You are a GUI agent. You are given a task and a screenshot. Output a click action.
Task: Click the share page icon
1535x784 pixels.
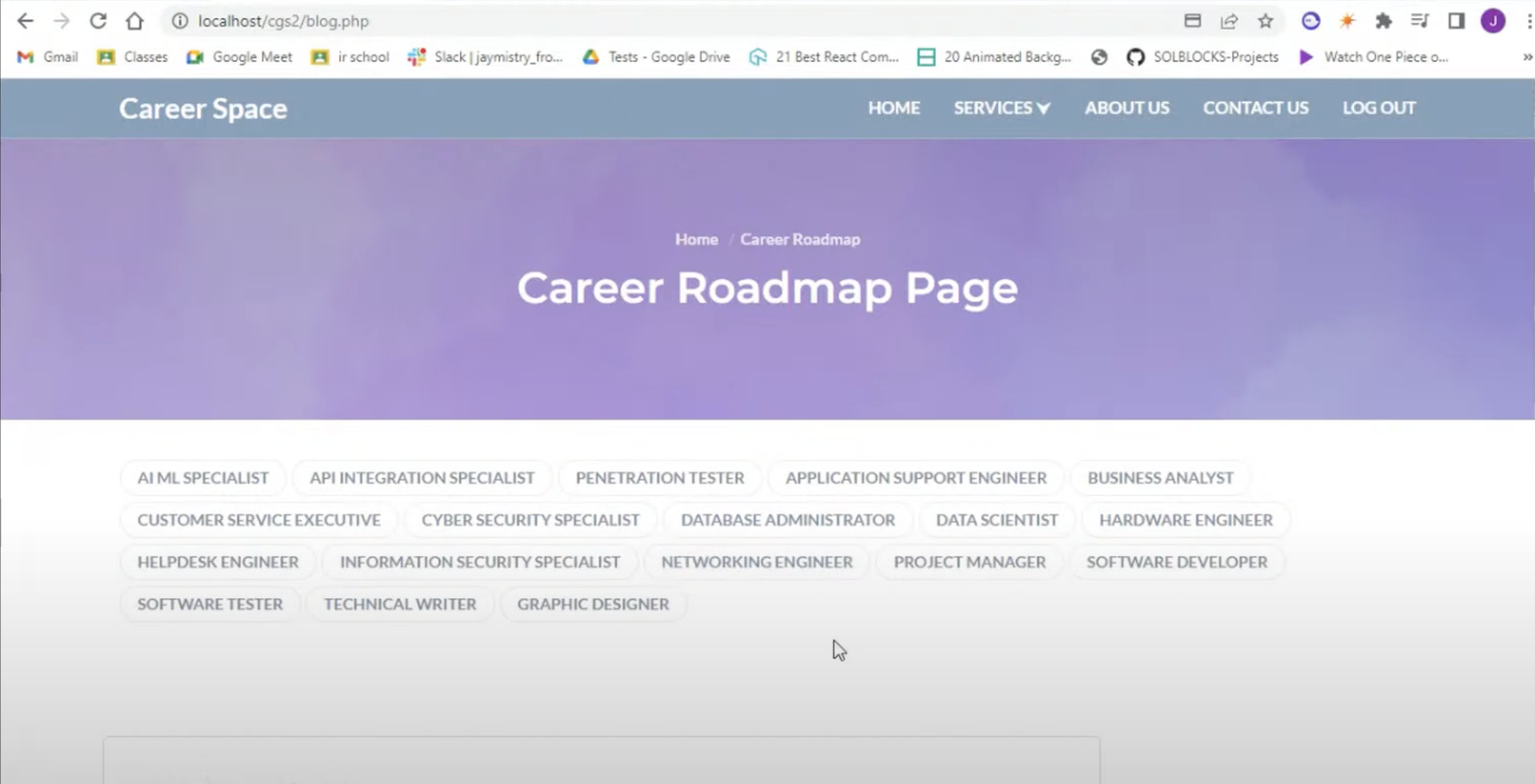tap(1229, 21)
